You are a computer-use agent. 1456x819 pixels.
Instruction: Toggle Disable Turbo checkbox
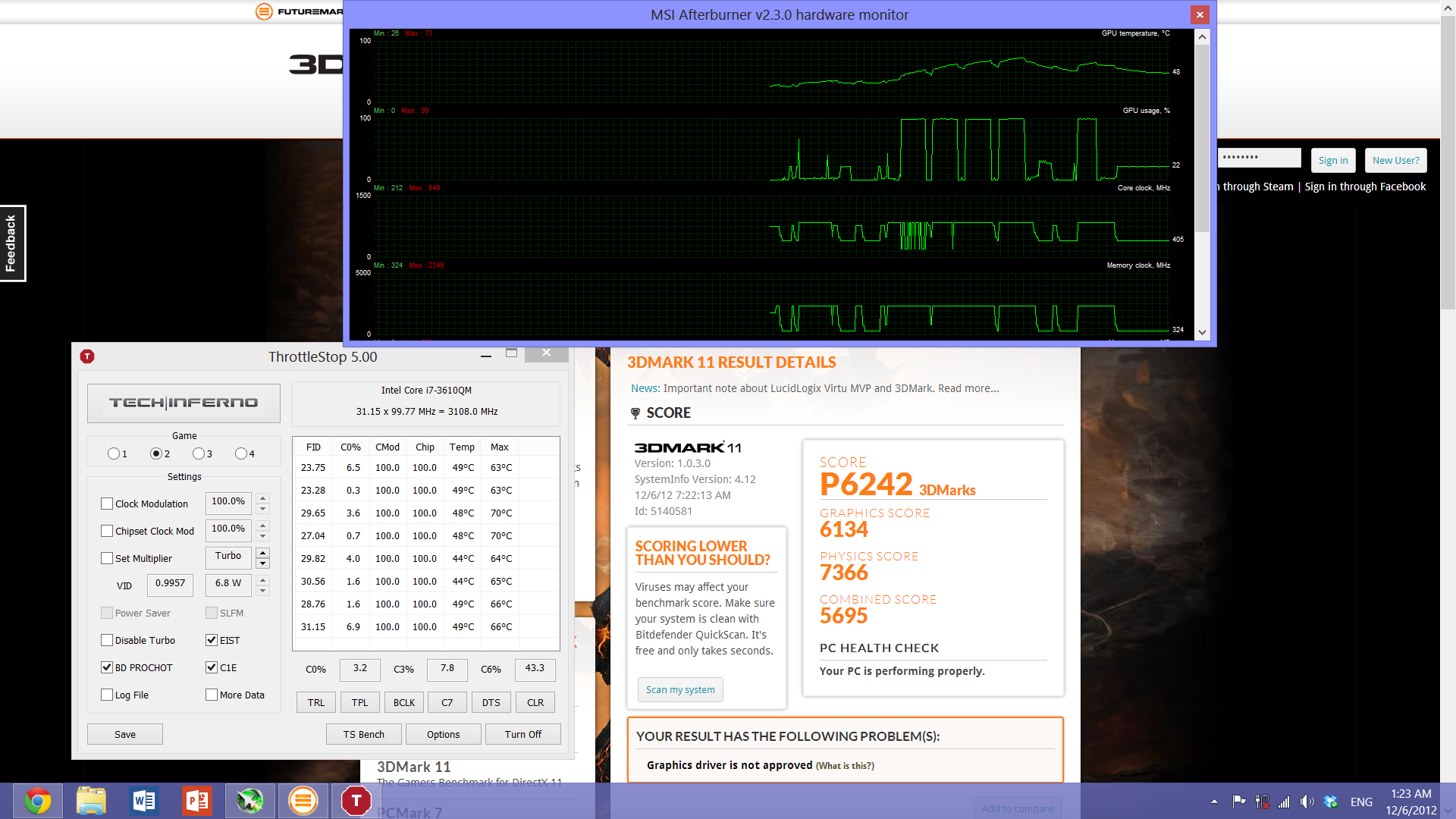pyautogui.click(x=107, y=640)
